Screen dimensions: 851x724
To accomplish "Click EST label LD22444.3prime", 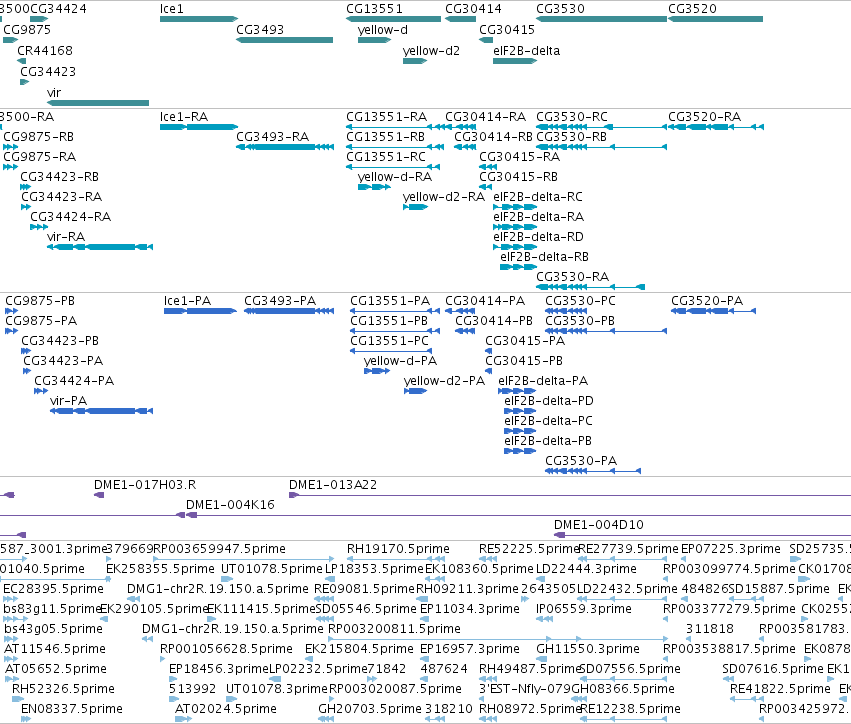I will click(x=586, y=569).
